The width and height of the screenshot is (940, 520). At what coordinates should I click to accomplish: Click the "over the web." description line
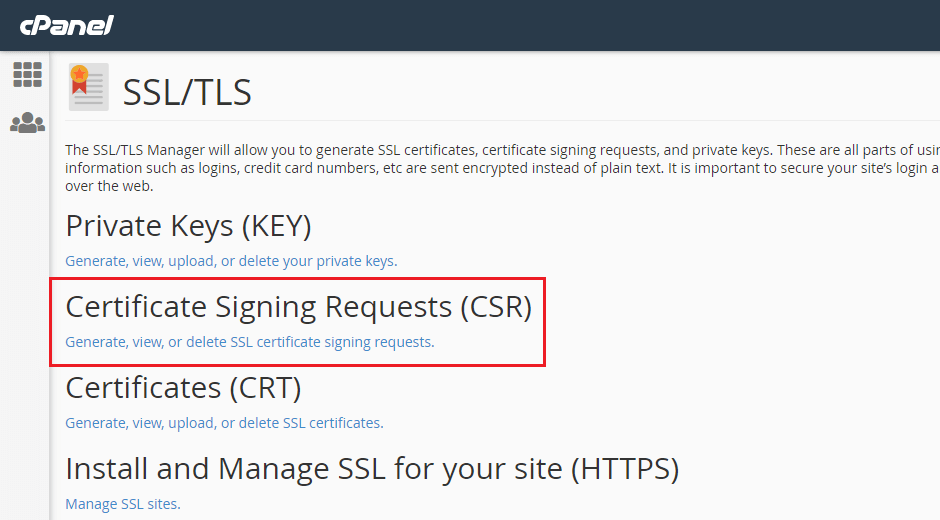pyautogui.click(x=109, y=186)
